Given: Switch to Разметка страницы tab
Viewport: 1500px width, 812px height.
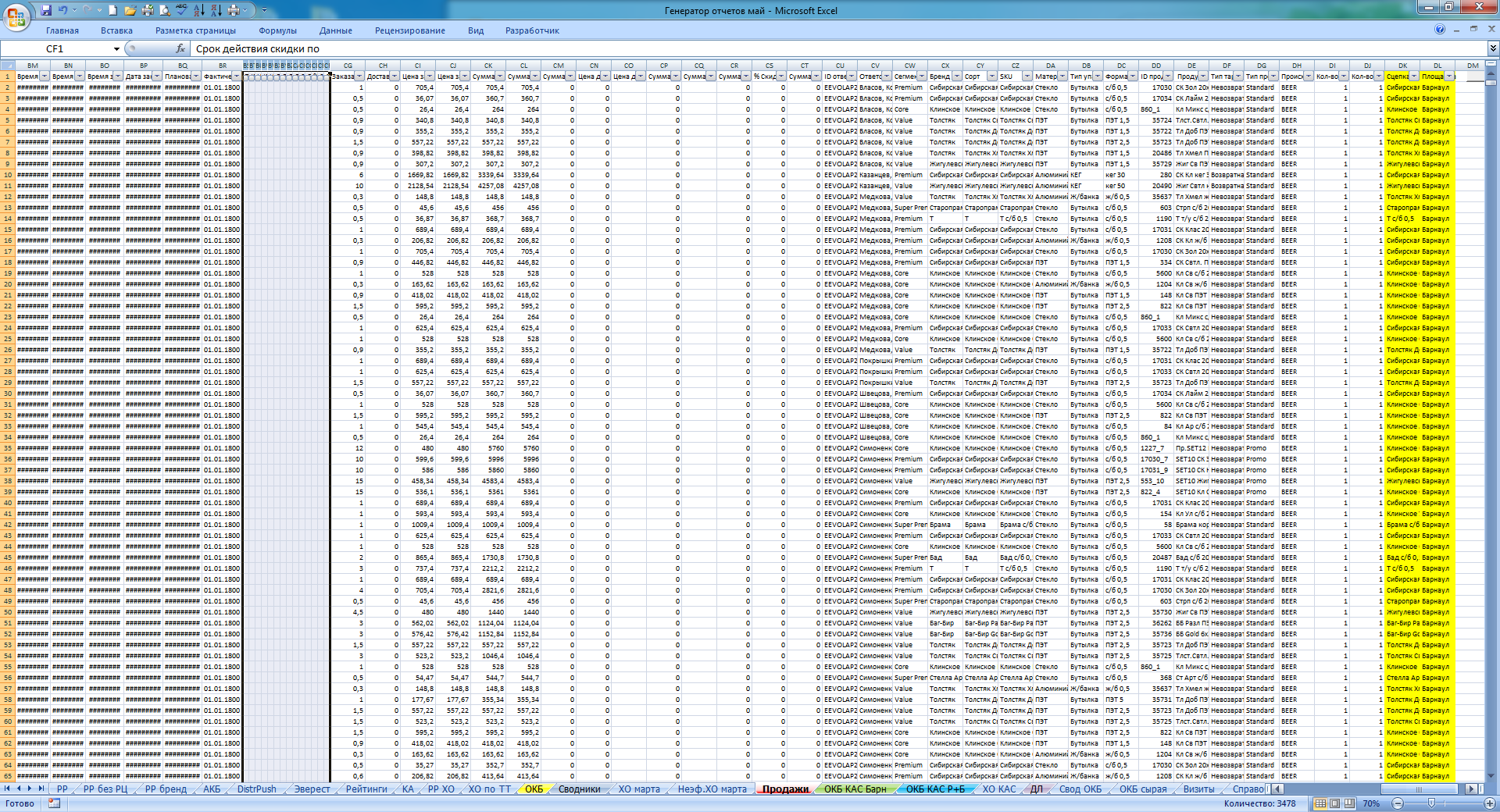Looking at the screenshot, I should (x=195, y=30).
